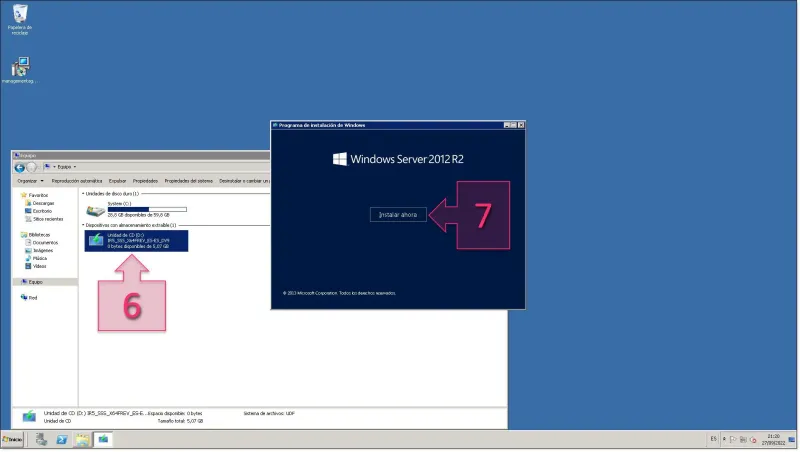Viewport: 800px width, 452px height.
Task: Open the Organizar dropdown menu
Action: [x=30, y=181]
